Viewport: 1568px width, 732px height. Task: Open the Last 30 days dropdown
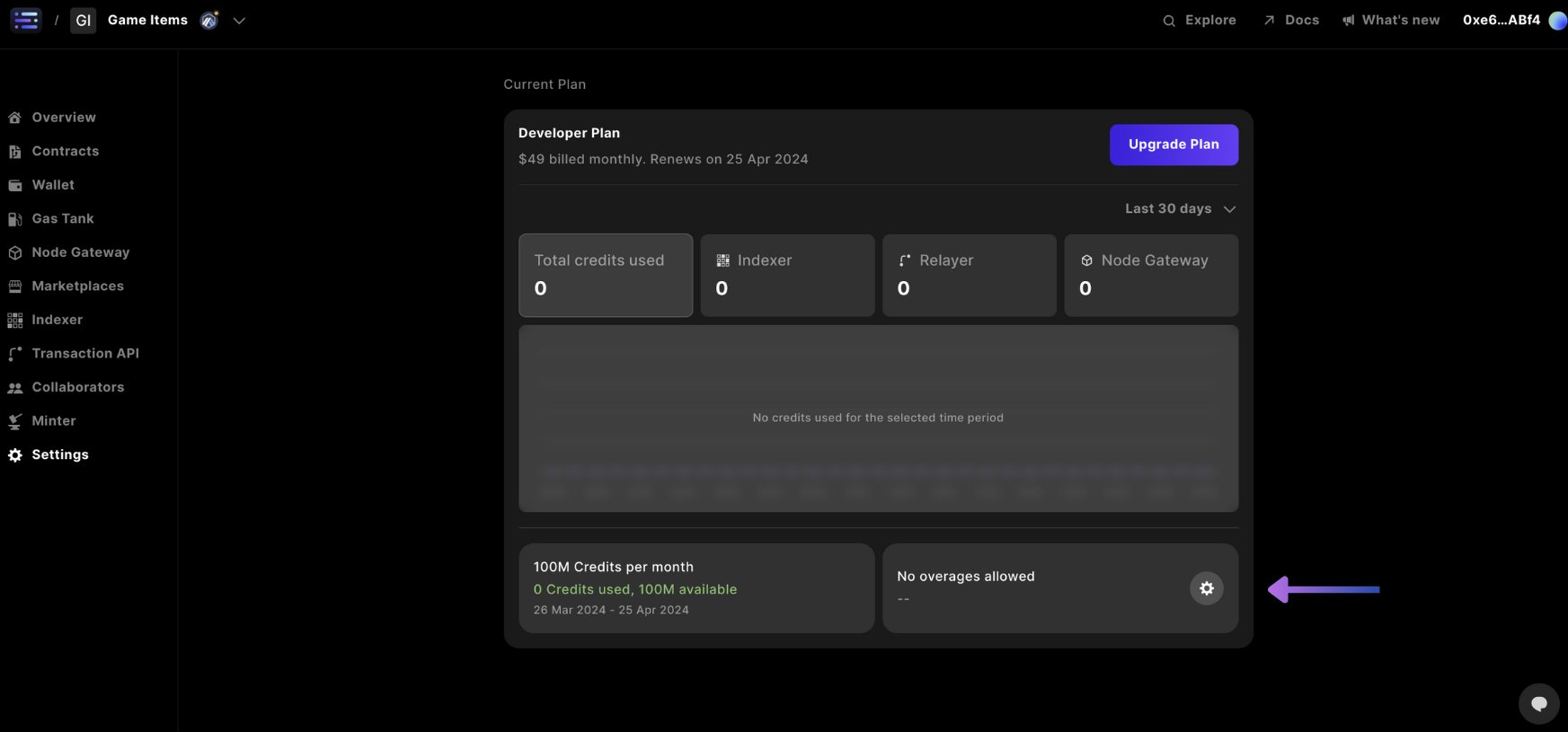tap(1180, 208)
